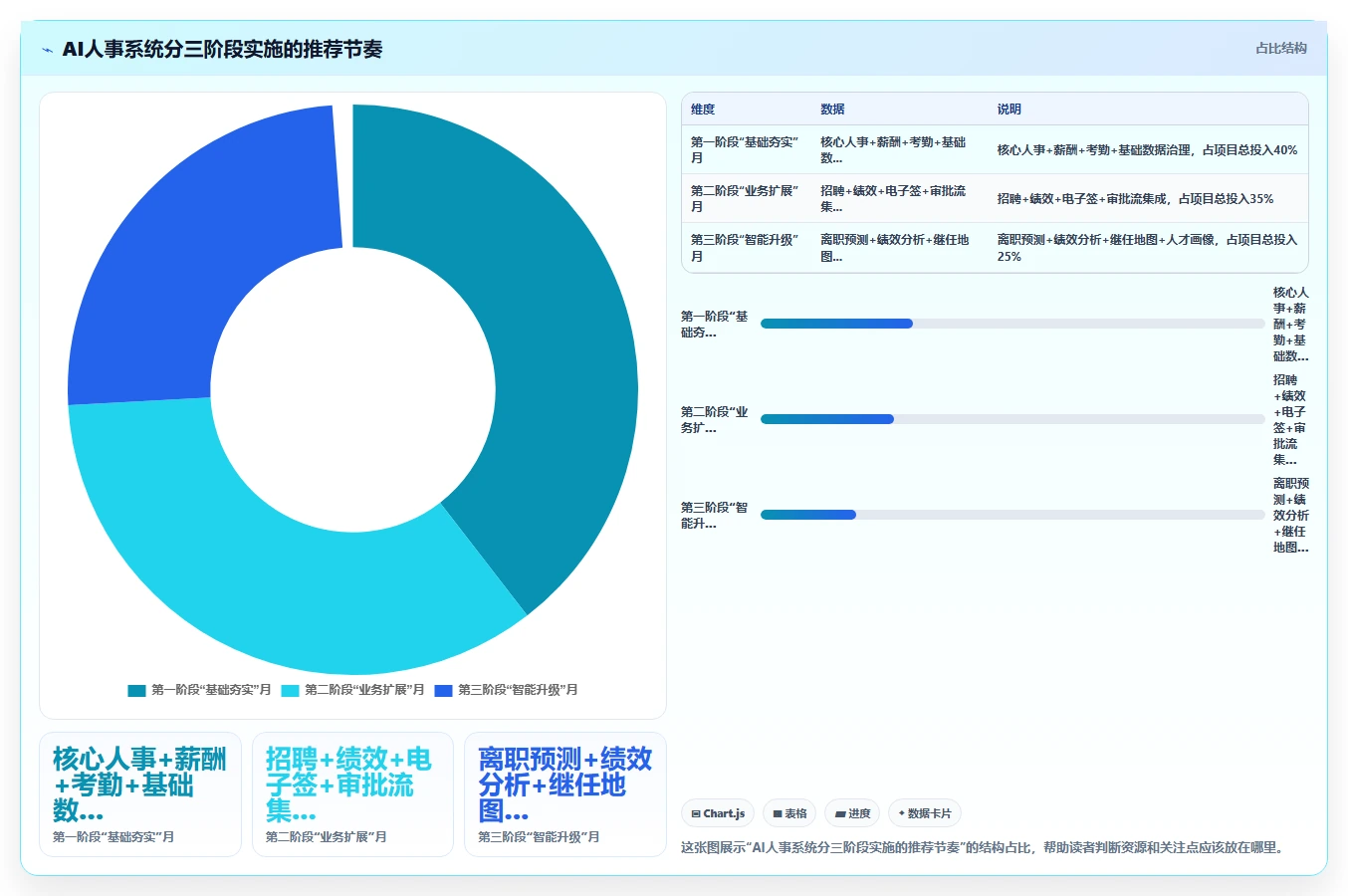
Task: Click the progress bar for 第二阶段"业务扩...
Action: pyautogui.click(x=1012, y=419)
